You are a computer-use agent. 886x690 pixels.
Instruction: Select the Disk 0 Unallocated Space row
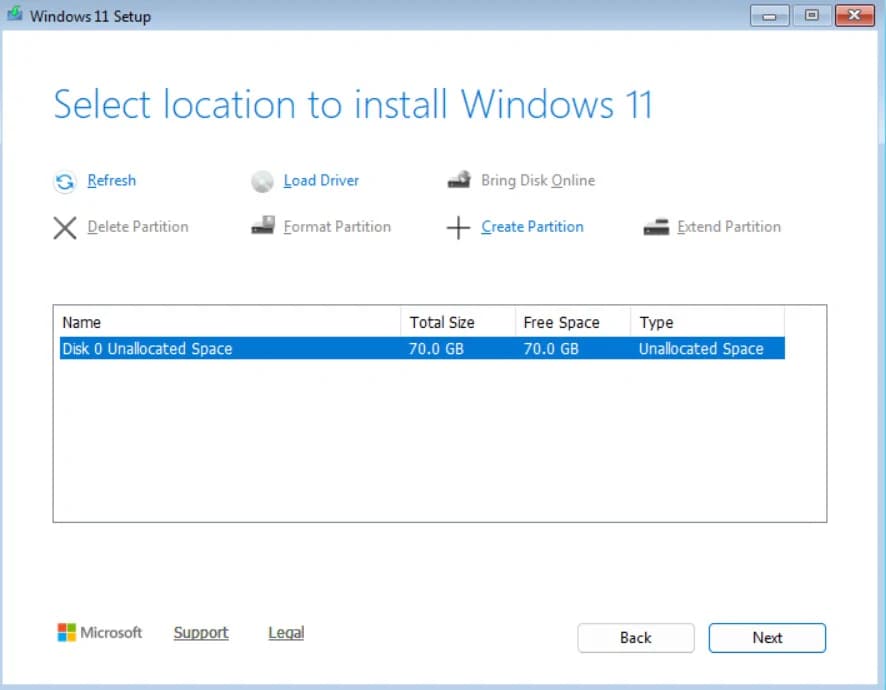point(422,348)
